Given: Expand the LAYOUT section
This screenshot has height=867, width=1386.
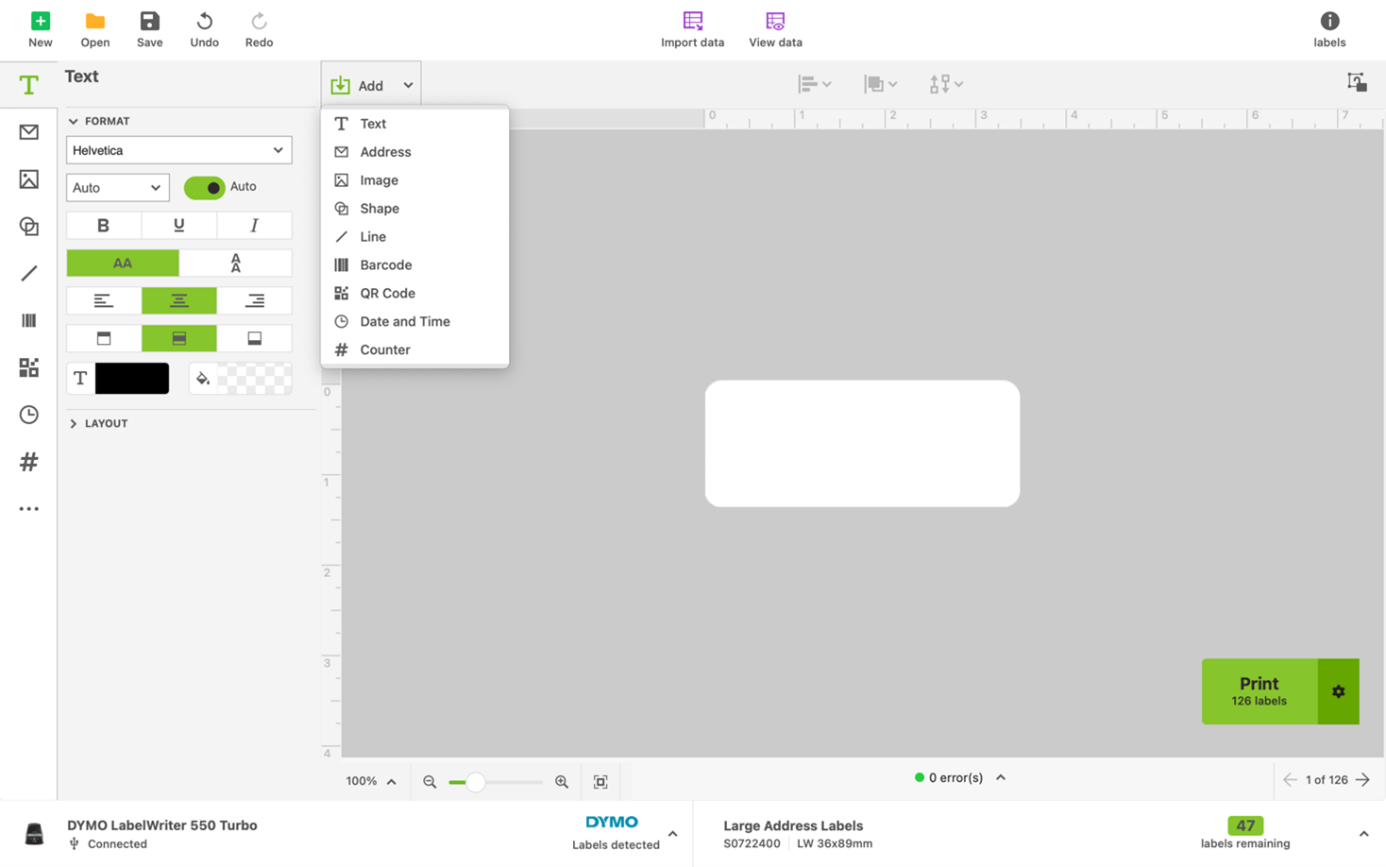Looking at the screenshot, I should tap(98, 424).
